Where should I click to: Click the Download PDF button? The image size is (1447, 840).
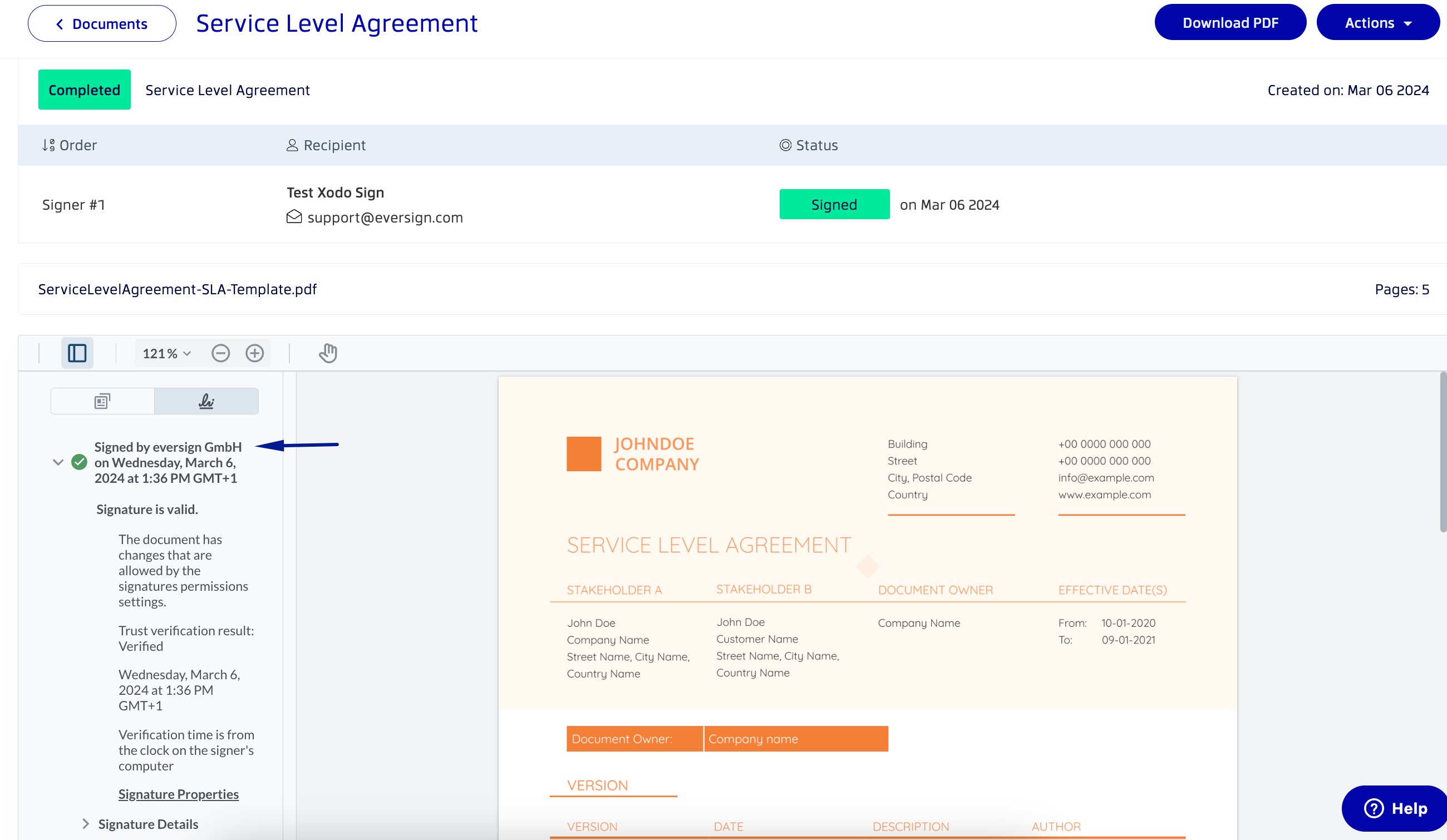pyautogui.click(x=1230, y=23)
